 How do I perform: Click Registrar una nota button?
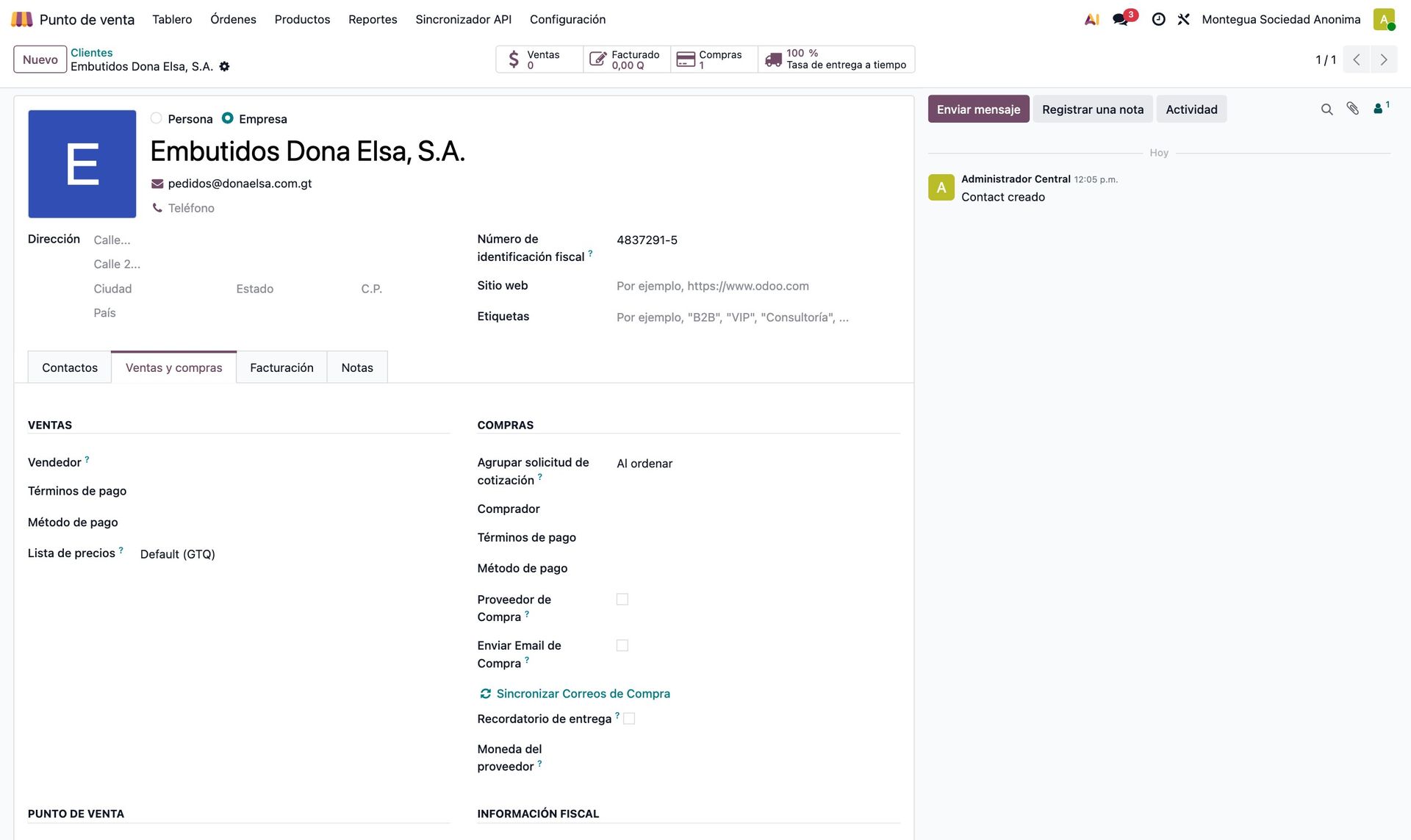click(x=1093, y=110)
